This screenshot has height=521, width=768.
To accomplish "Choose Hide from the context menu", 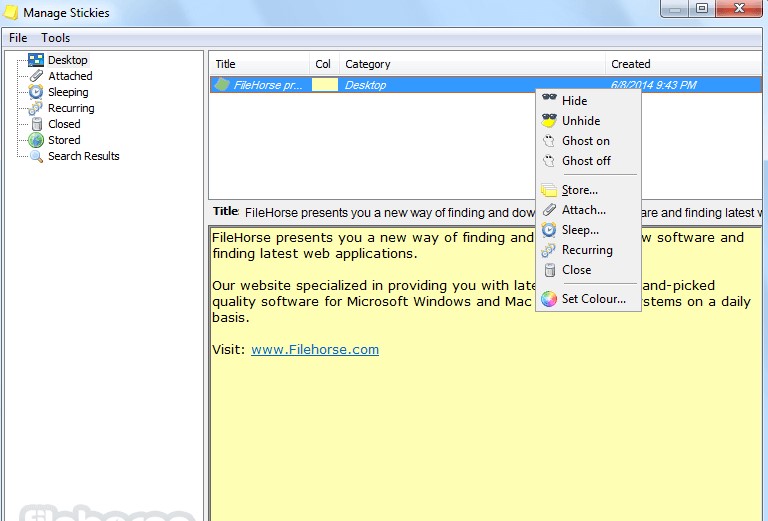I will [588, 100].
